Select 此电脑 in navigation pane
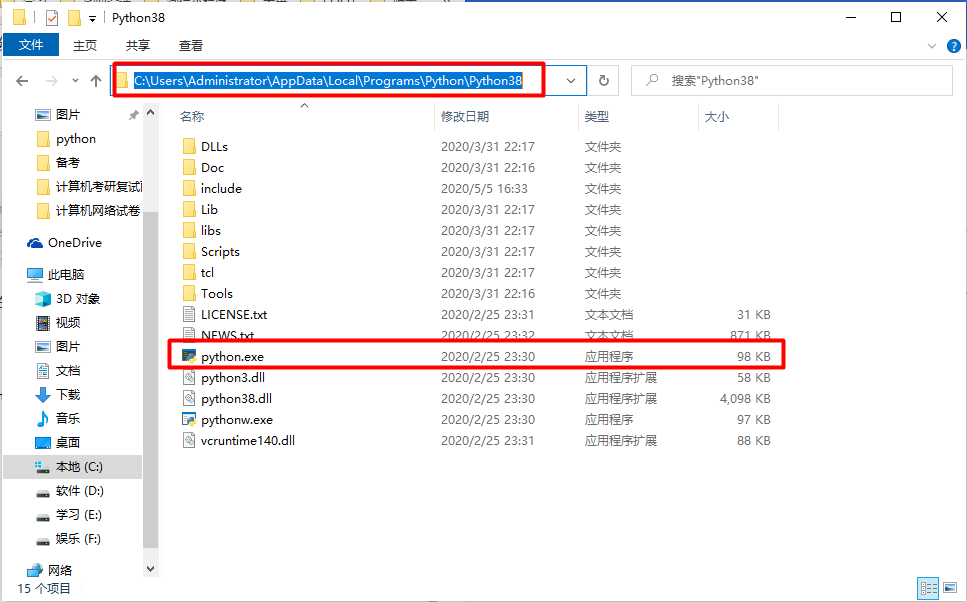Viewport: 967px width, 602px height. click(x=66, y=274)
